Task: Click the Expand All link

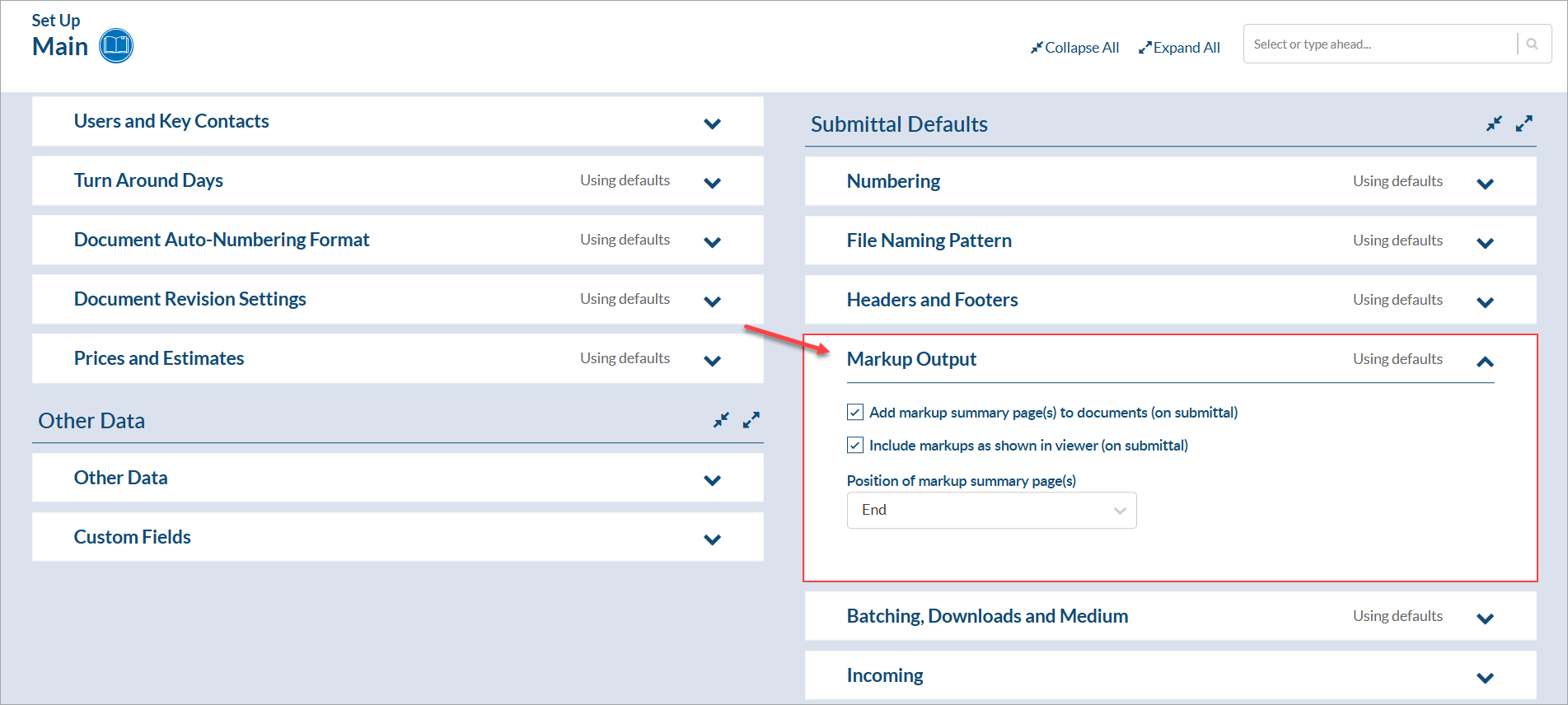Action: tap(1179, 48)
